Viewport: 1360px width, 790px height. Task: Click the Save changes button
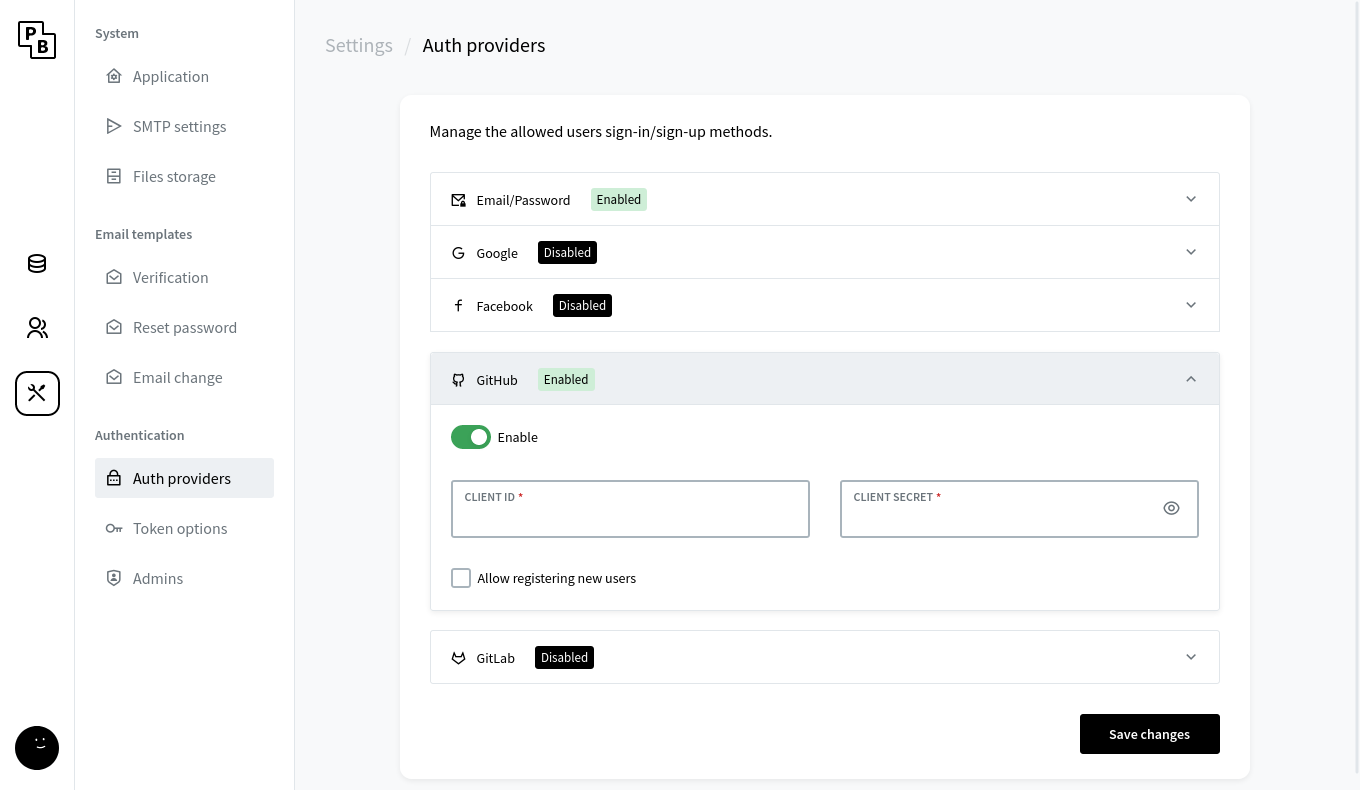(x=1149, y=734)
